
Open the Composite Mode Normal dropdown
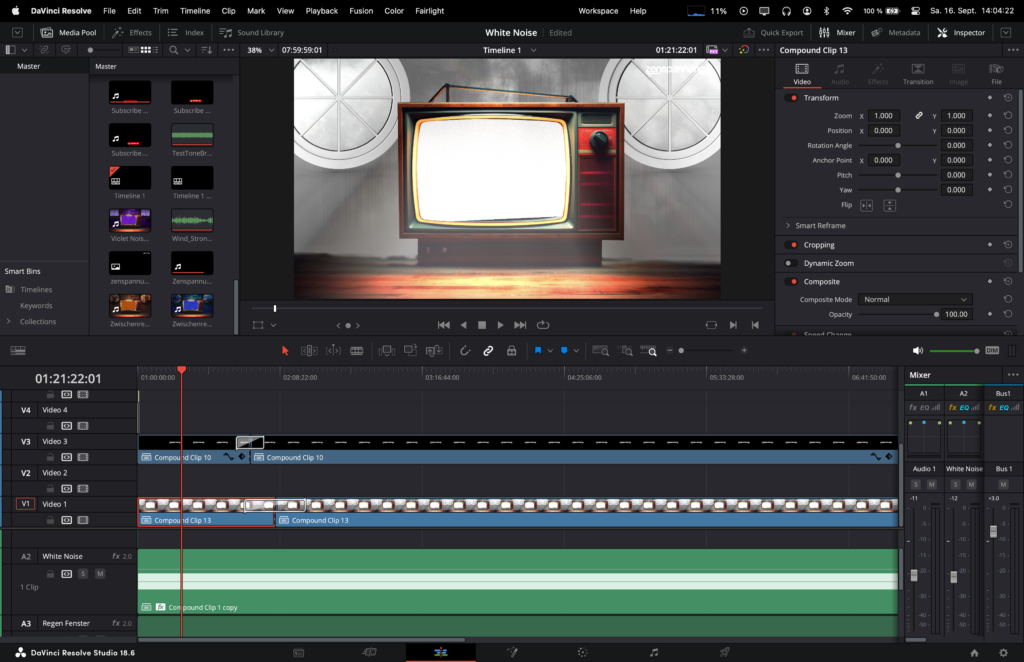click(915, 299)
